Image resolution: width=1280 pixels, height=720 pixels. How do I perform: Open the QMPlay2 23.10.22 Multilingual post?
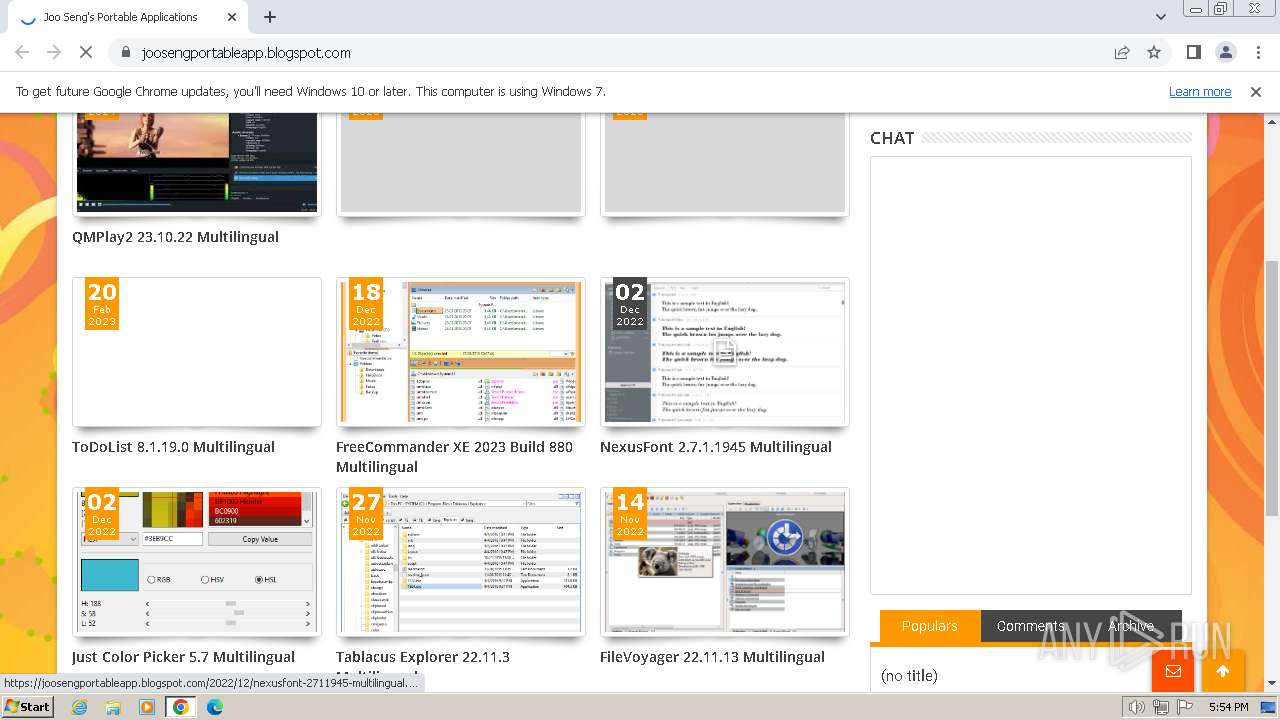click(175, 237)
